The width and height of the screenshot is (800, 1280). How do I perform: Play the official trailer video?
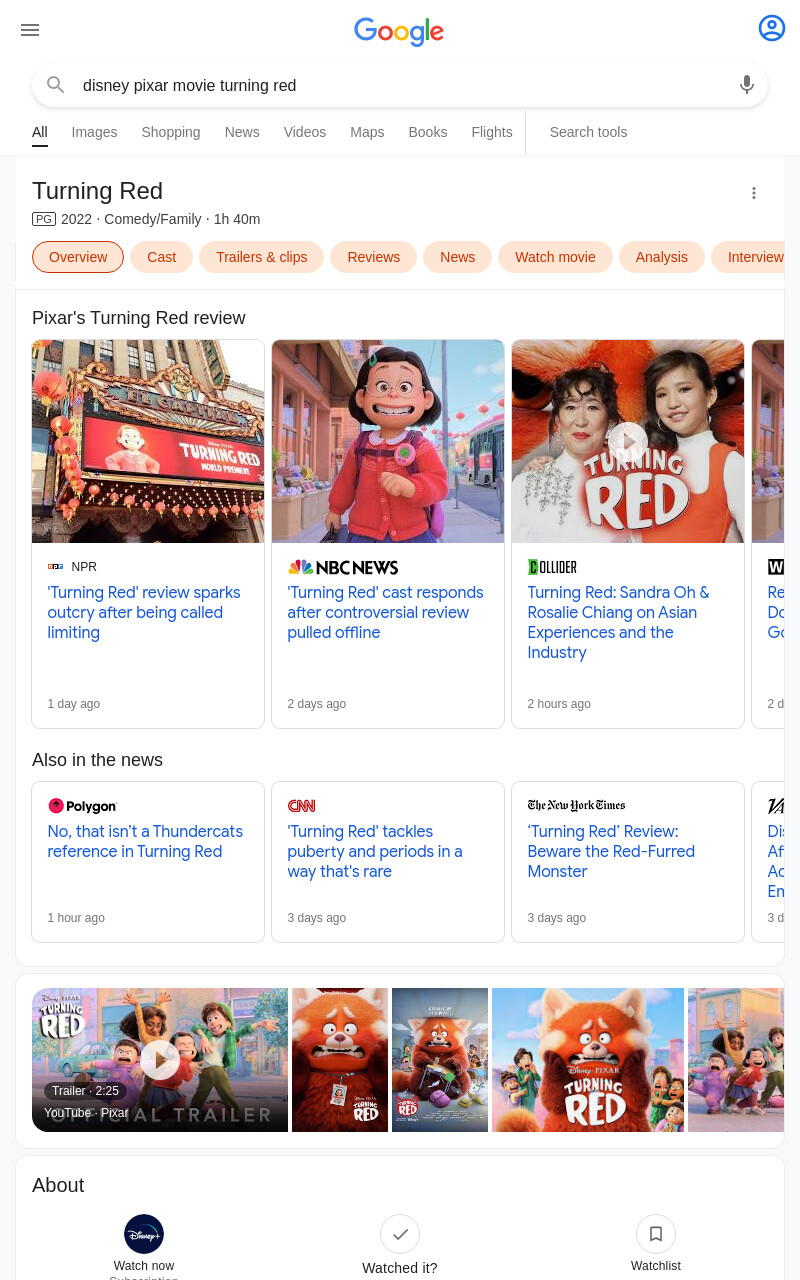coord(160,1059)
